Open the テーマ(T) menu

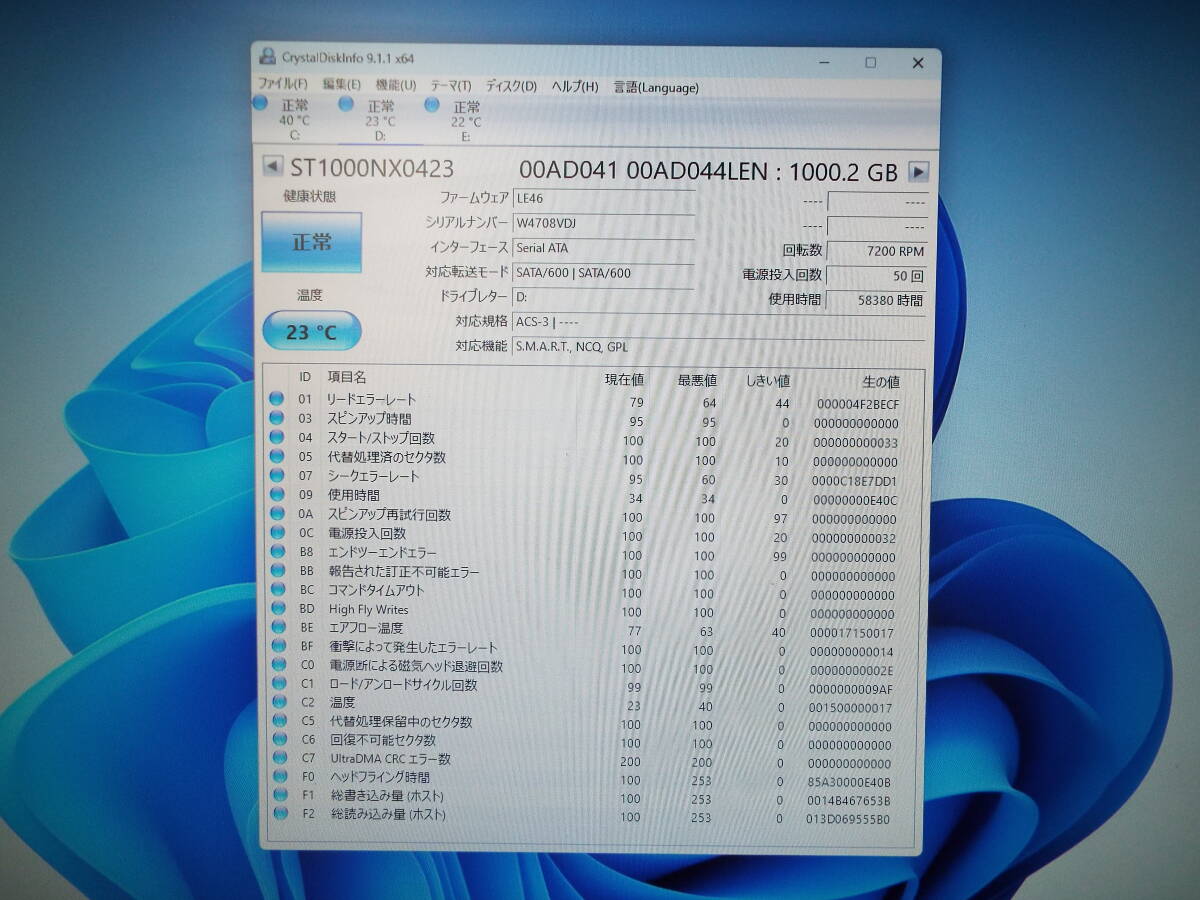pos(451,86)
